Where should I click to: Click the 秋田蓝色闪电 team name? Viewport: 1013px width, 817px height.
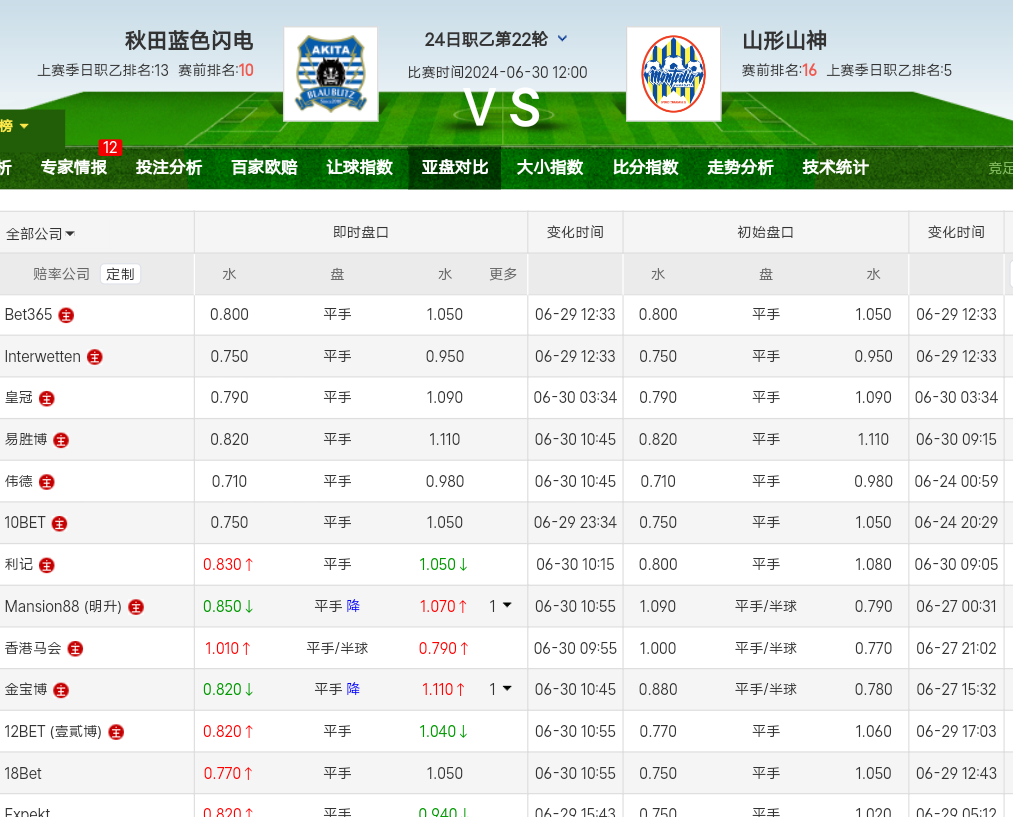pos(188,41)
